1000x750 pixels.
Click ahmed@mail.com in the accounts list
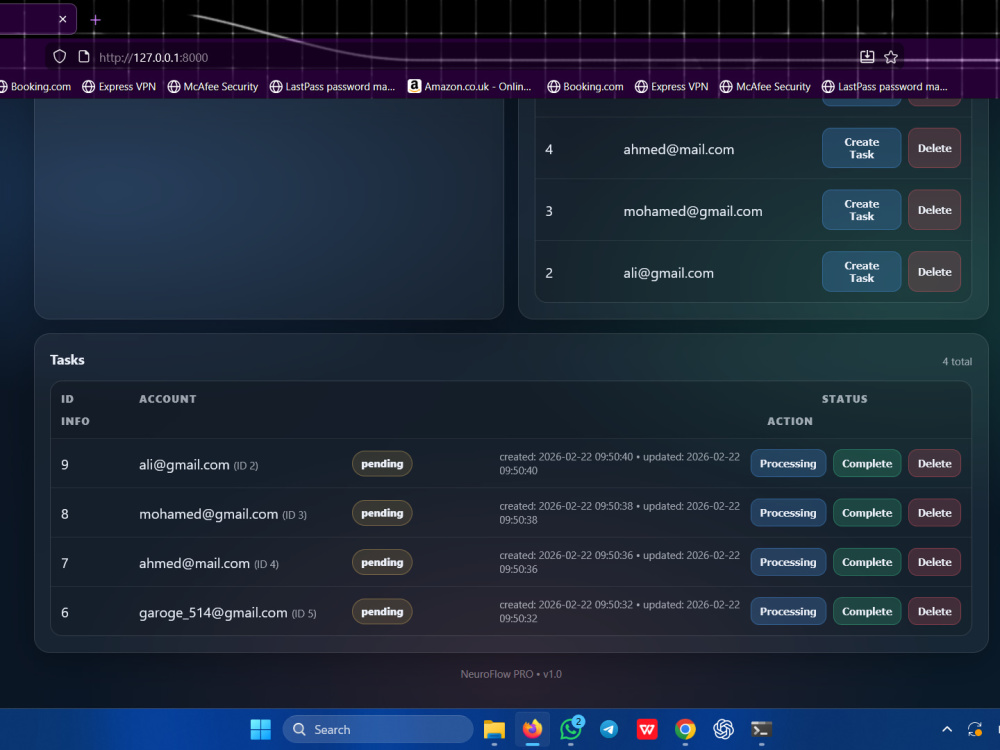point(679,149)
